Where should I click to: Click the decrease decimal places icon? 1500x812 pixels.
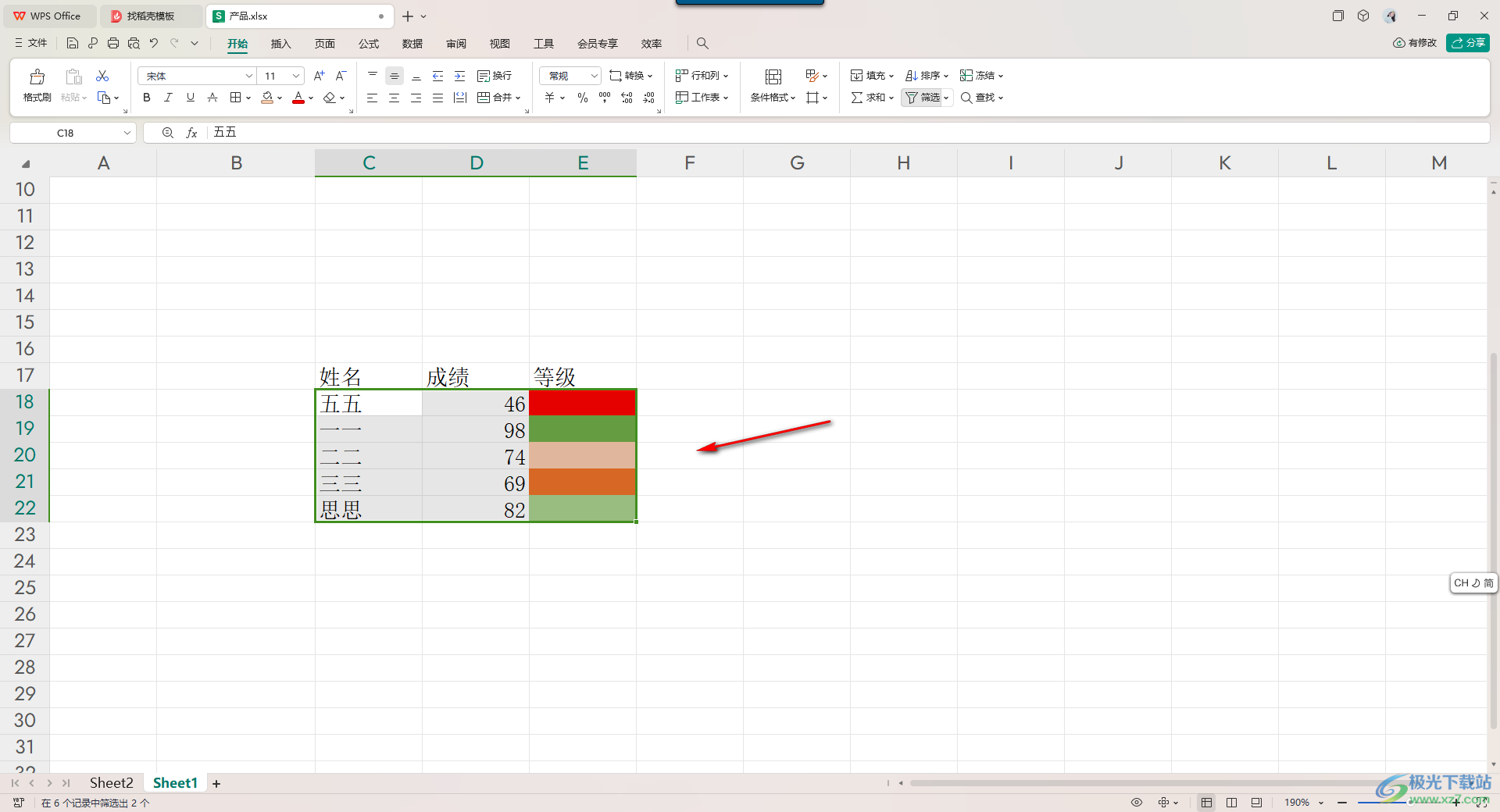(648, 98)
